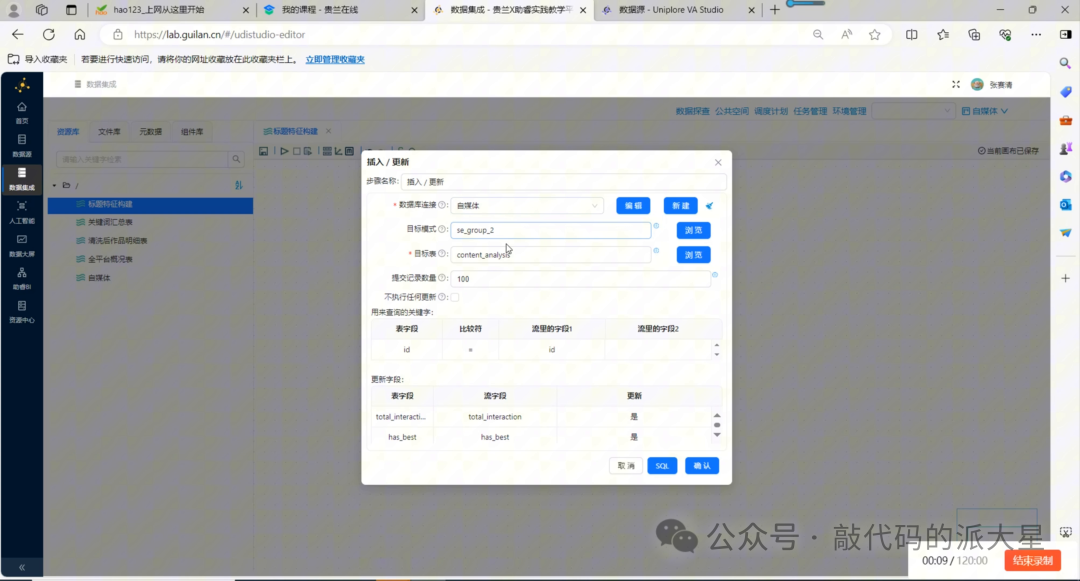The image size is (1080, 581).
Task: Click the save icon in canvas toolbar
Action: click(x=264, y=151)
